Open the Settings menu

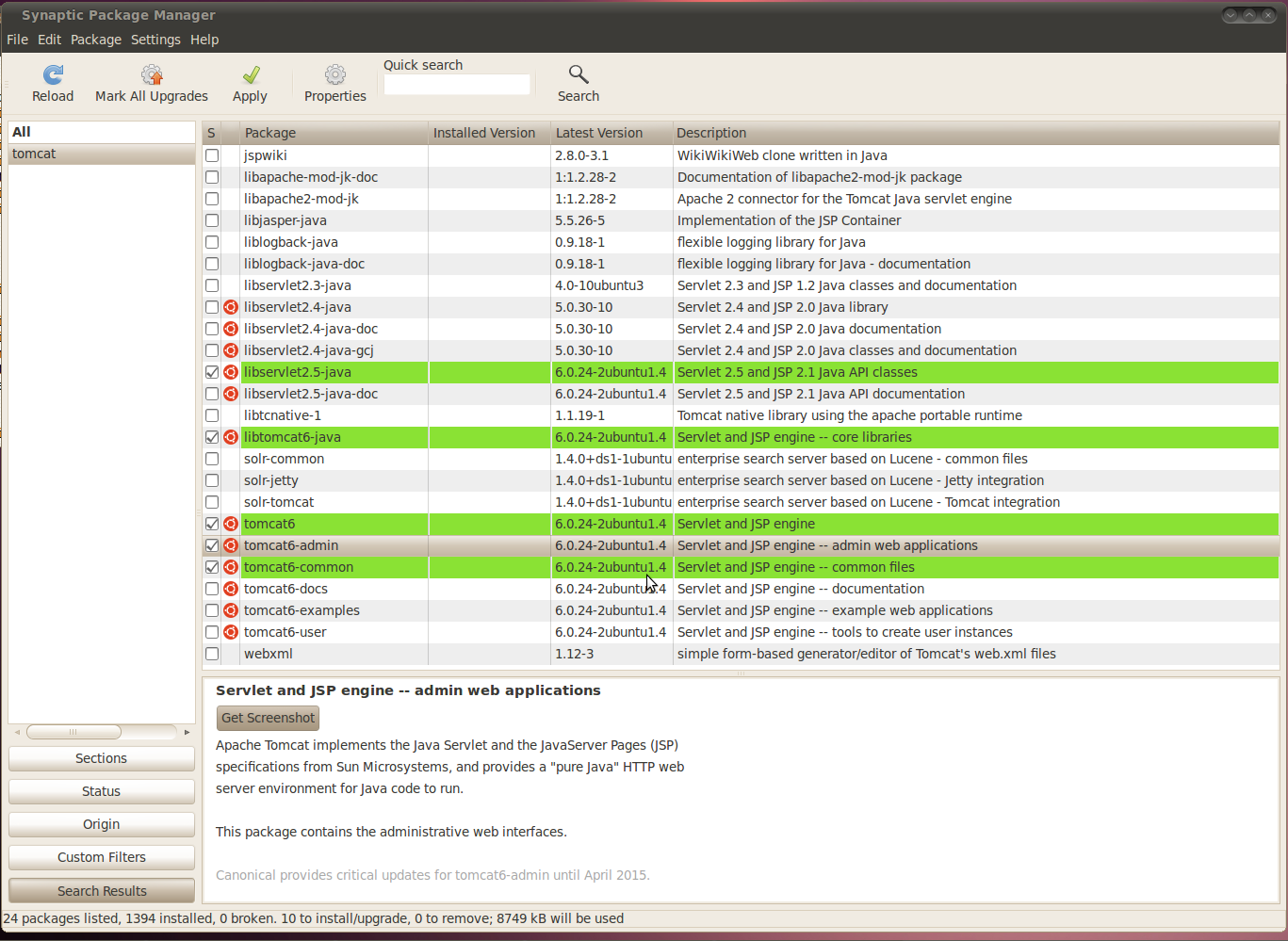coord(155,40)
